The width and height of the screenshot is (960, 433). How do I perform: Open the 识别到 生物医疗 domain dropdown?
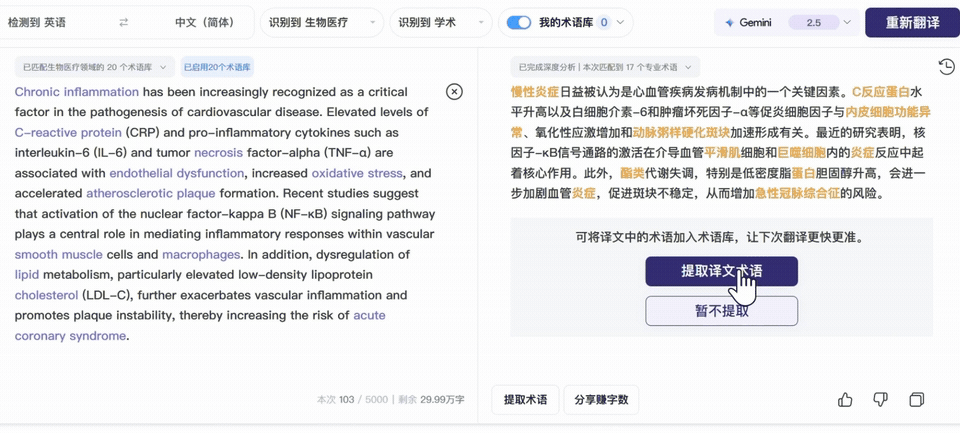pos(322,23)
